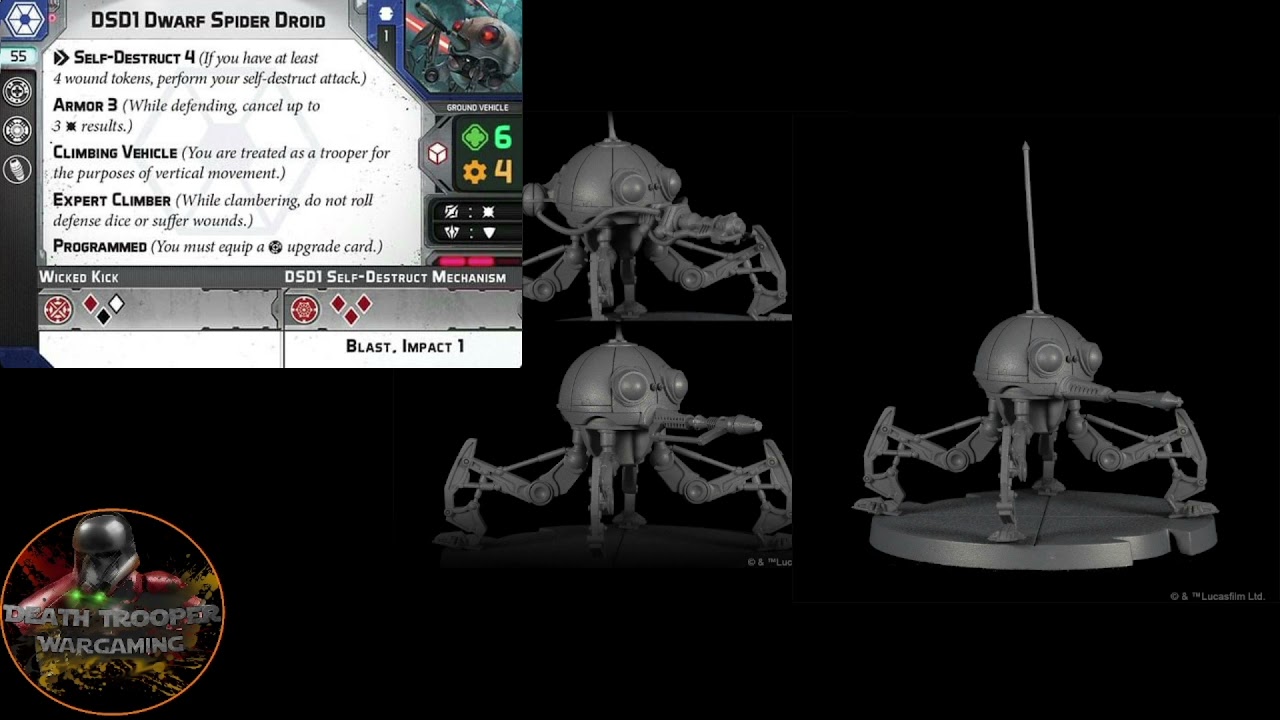1280x720 pixels.
Task: Click the Climbing Vehicle keyword
Action: point(115,153)
